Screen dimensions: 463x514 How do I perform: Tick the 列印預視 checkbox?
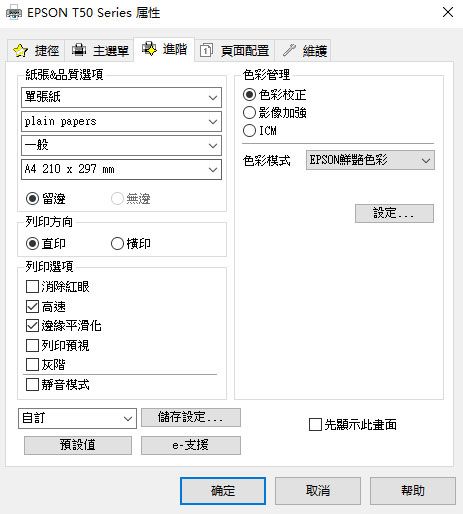(x=32, y=345)
